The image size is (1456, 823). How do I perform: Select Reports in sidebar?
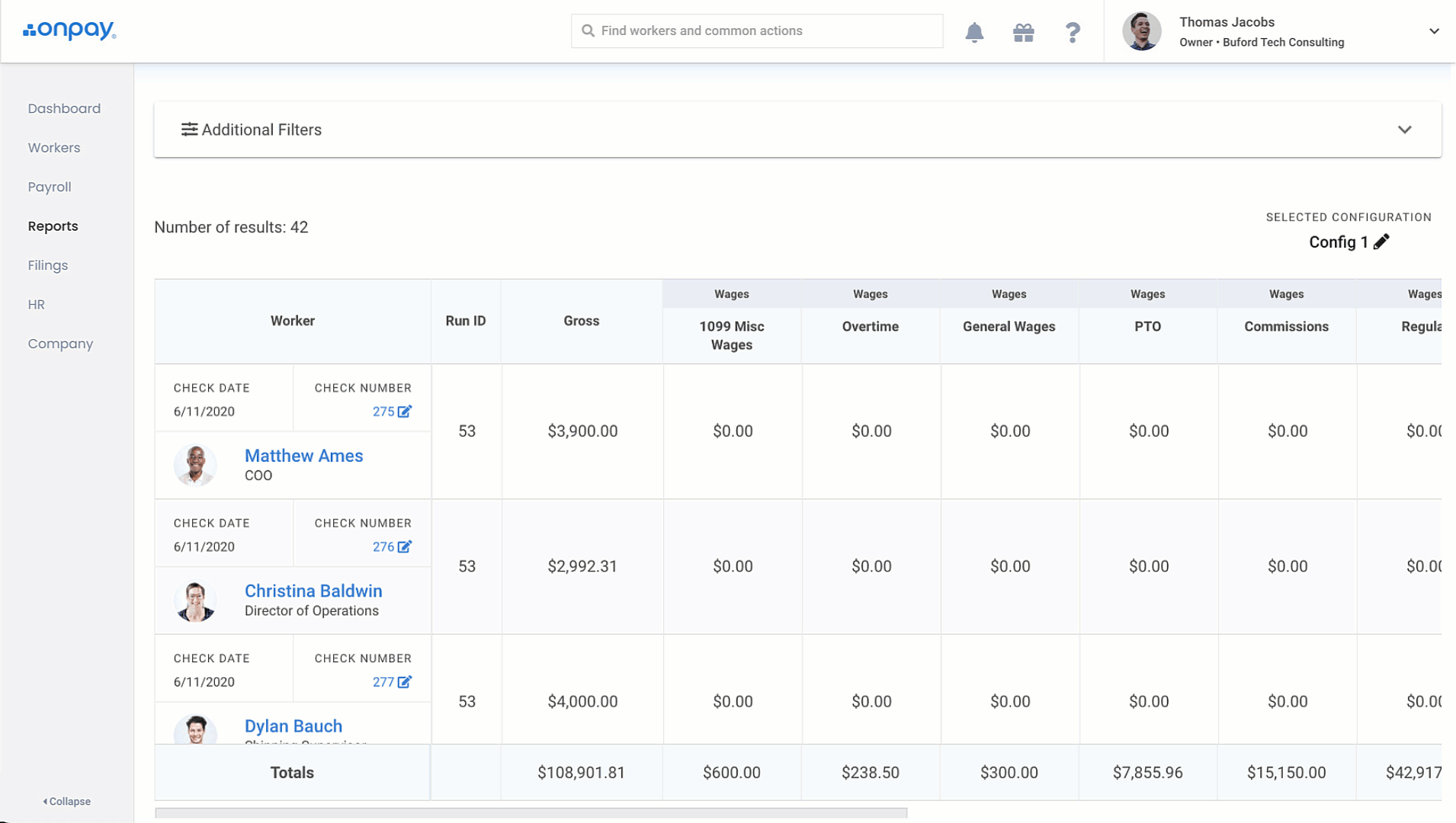pyautogui.click(x=53, y=226)
